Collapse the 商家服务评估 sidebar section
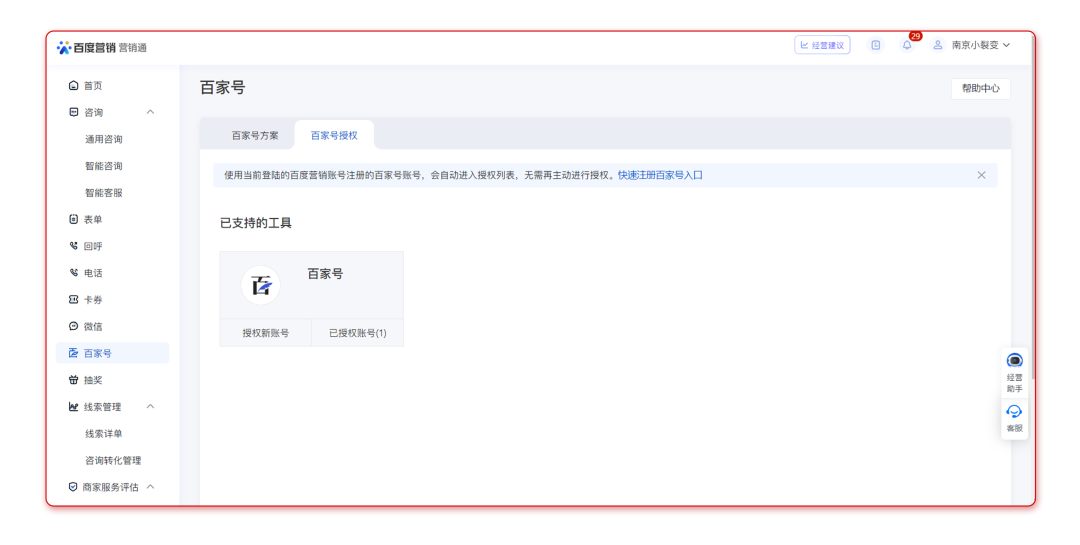 click(x=150, y=487)
